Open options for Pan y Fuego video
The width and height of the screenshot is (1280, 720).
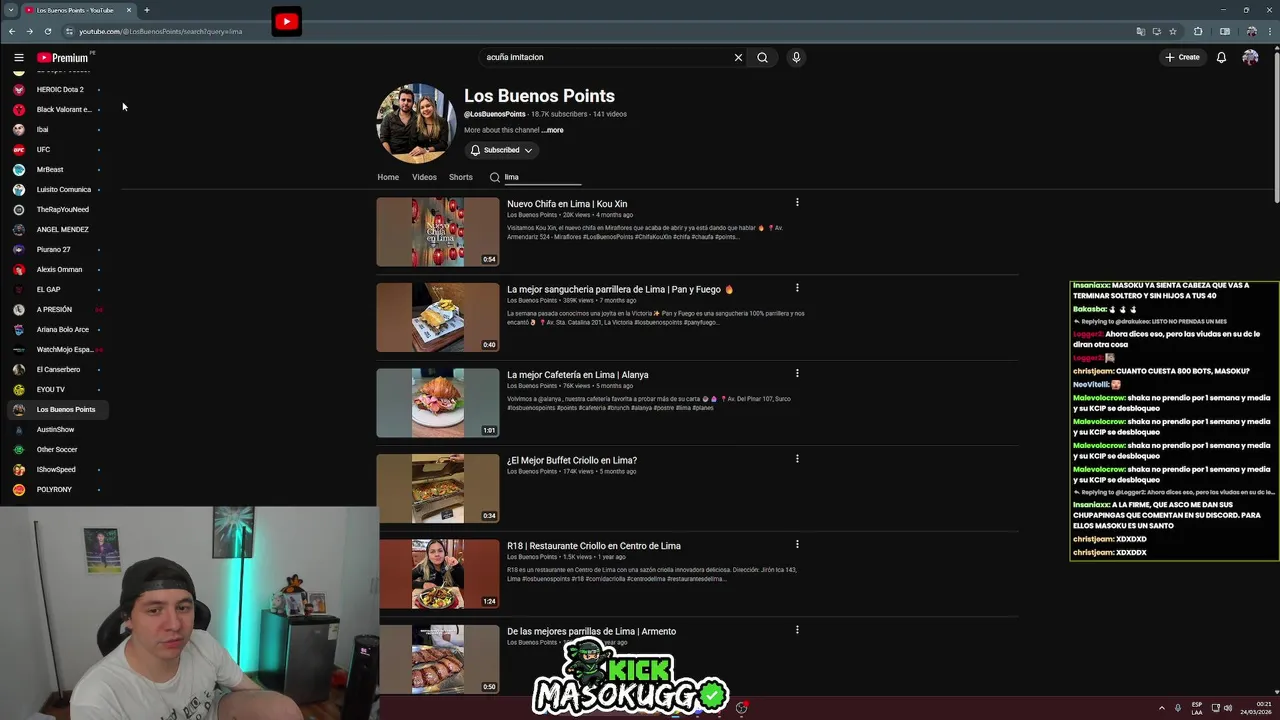coord(797,288)
